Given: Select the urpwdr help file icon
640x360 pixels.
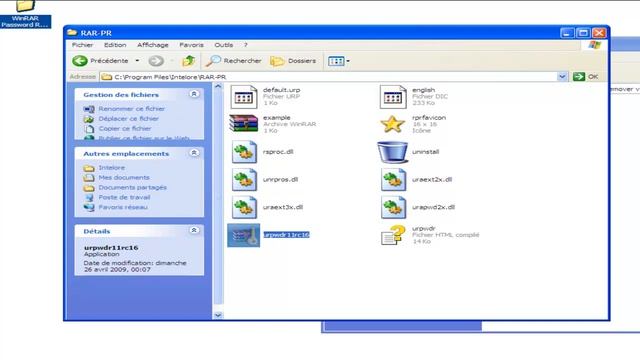Looking at the screenshot, I should pos(393,235).
